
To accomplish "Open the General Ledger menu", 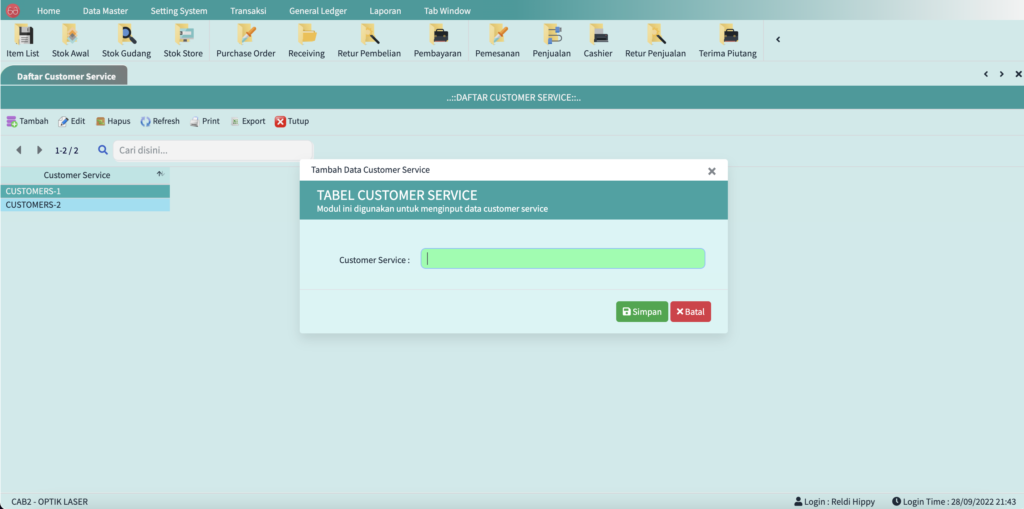I will coord(317,10).
